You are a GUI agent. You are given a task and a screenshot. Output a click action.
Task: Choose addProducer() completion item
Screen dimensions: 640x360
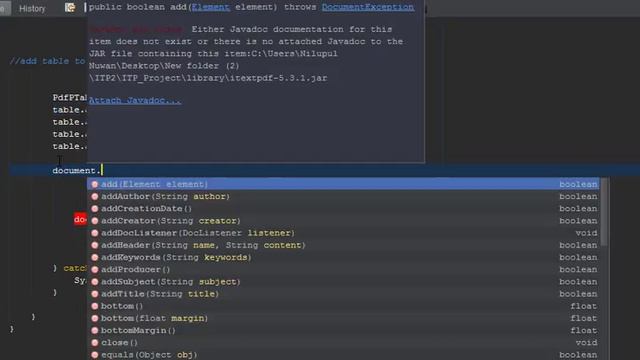[x=343, y=270]
